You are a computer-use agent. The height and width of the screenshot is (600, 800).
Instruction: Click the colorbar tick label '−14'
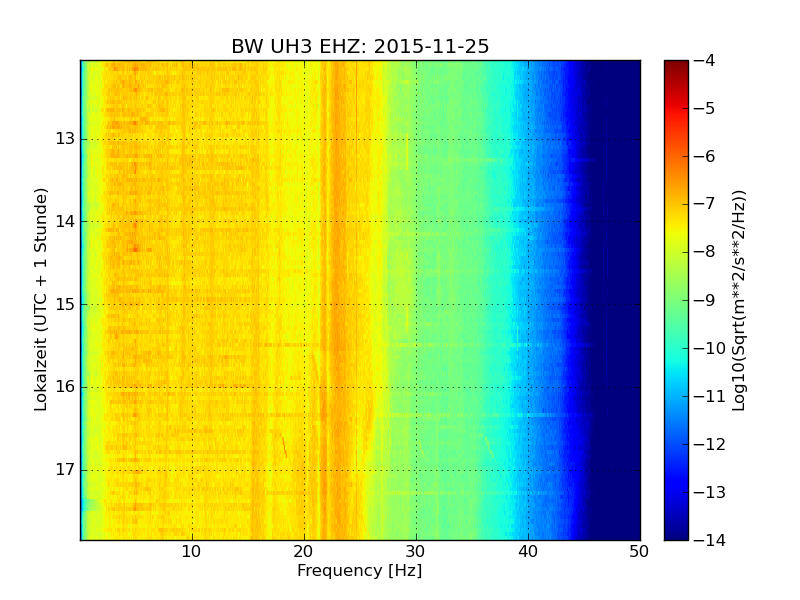pos(710,540)
